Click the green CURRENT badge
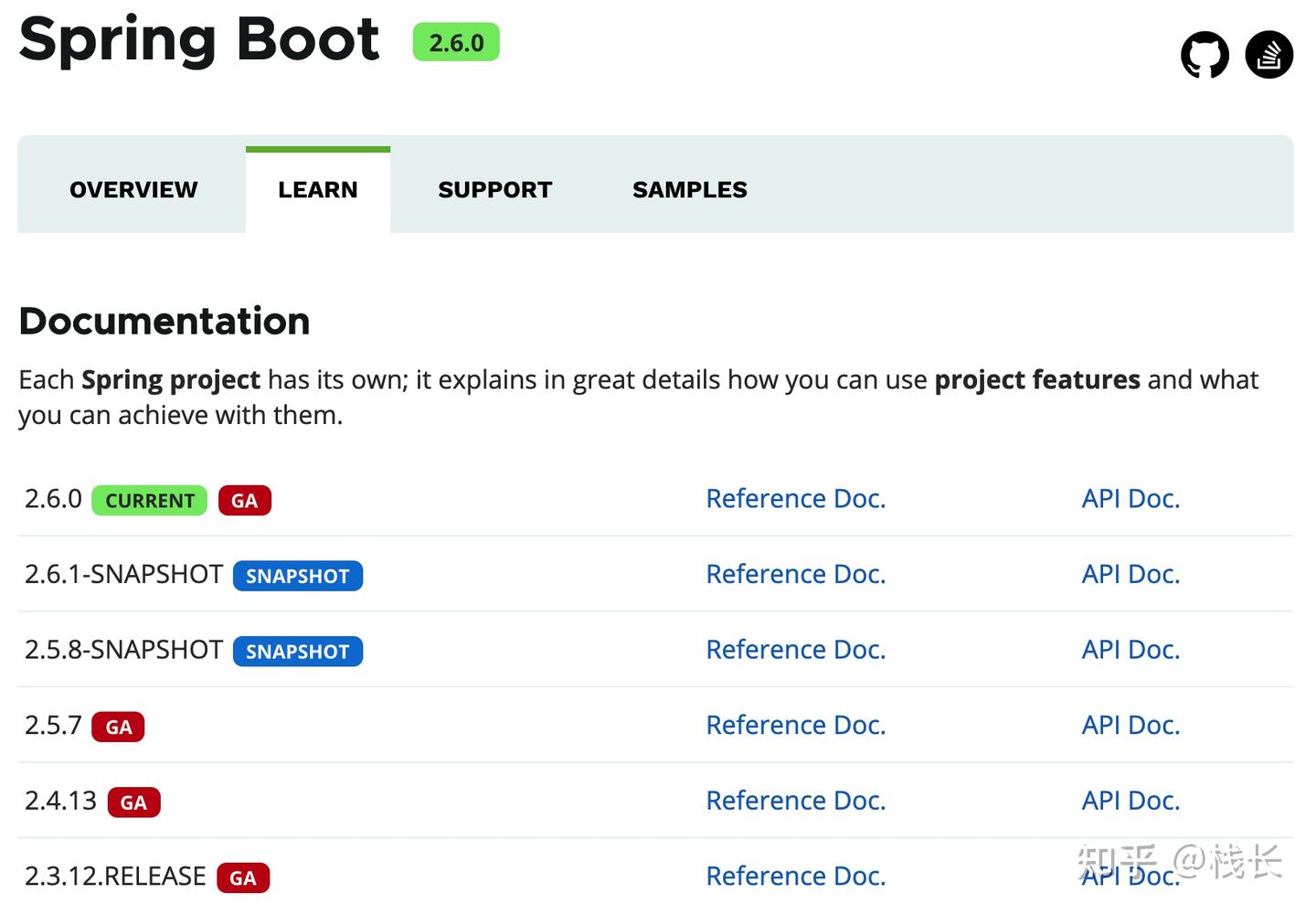 [x=150, y=501]
